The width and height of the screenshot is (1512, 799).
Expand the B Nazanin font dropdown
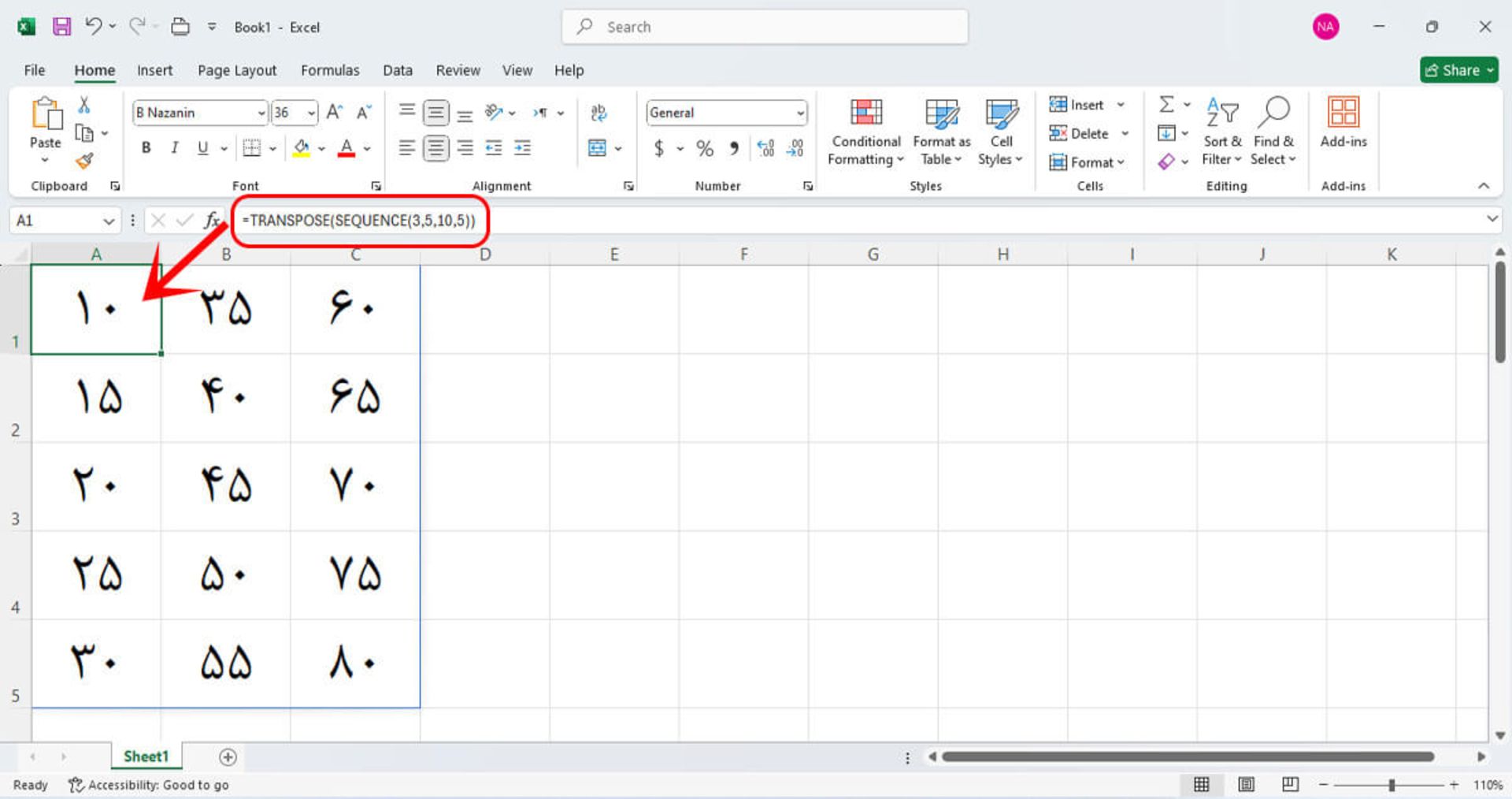pos(261,113)
